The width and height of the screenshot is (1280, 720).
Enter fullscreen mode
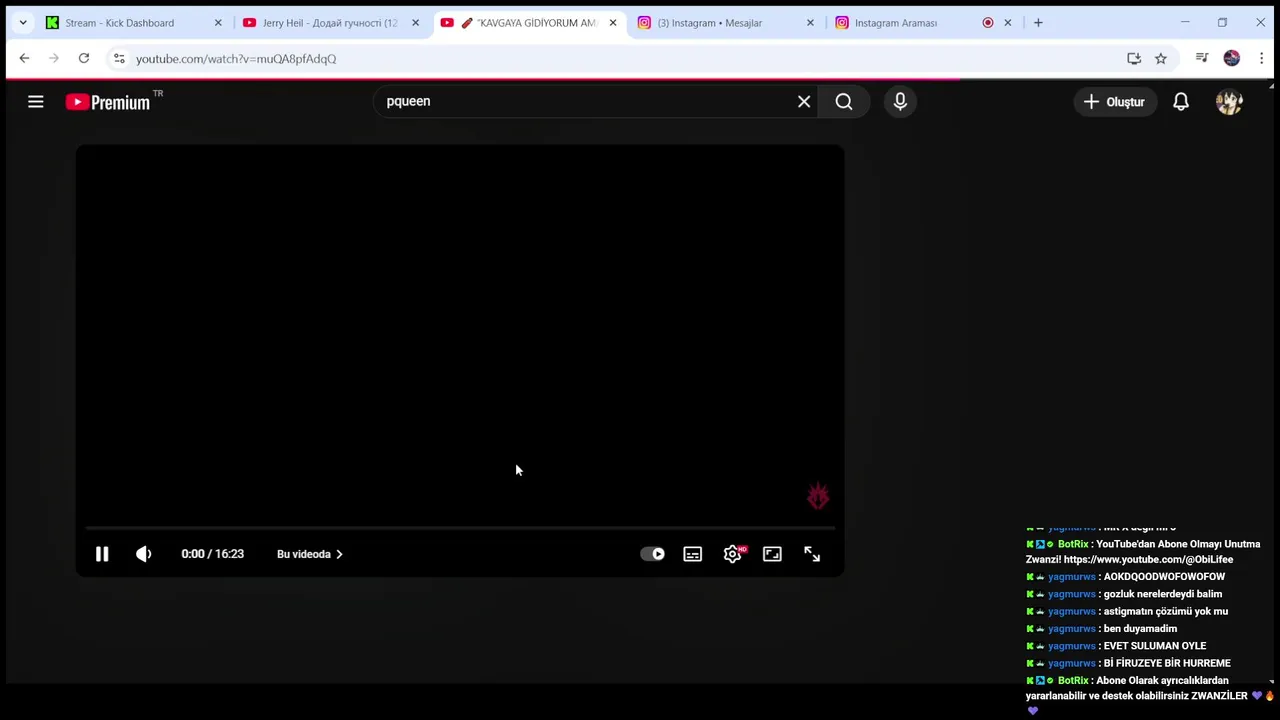[812, 554]
